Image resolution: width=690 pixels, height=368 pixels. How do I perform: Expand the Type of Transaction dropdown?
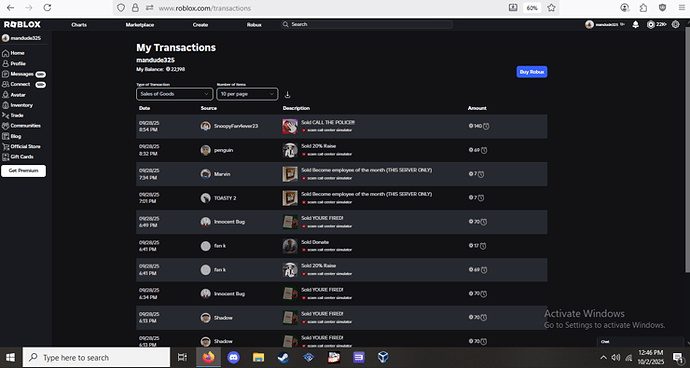tap(175, 94)
